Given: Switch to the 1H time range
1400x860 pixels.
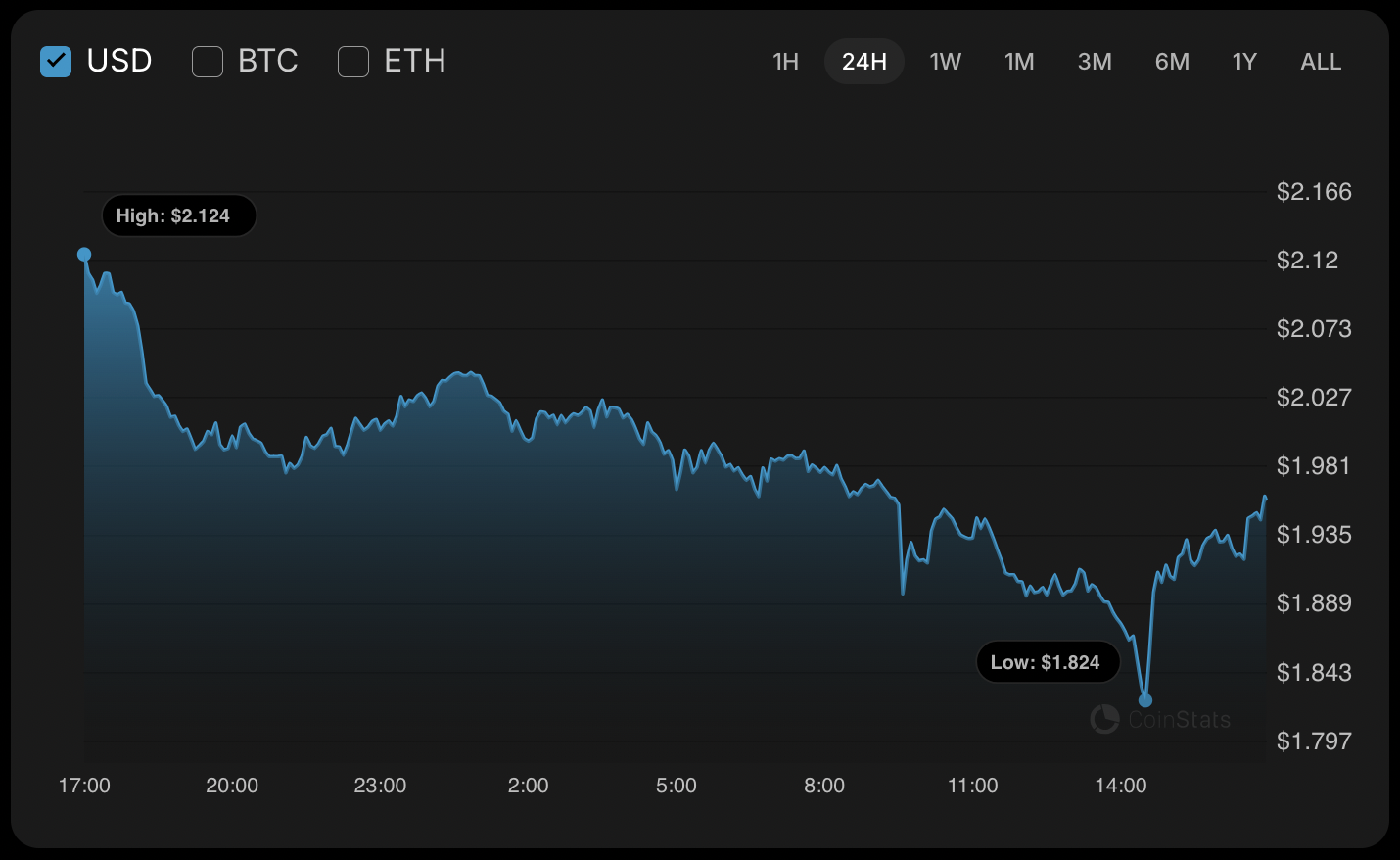Looking at the screenshot, I should tap(785, 62).
